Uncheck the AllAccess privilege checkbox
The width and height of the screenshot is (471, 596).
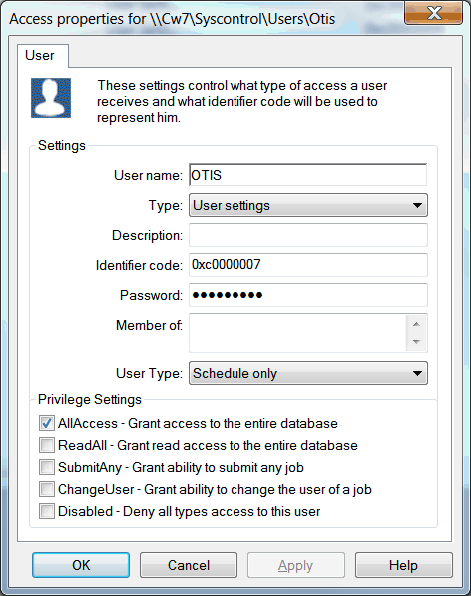click(47, 423)
